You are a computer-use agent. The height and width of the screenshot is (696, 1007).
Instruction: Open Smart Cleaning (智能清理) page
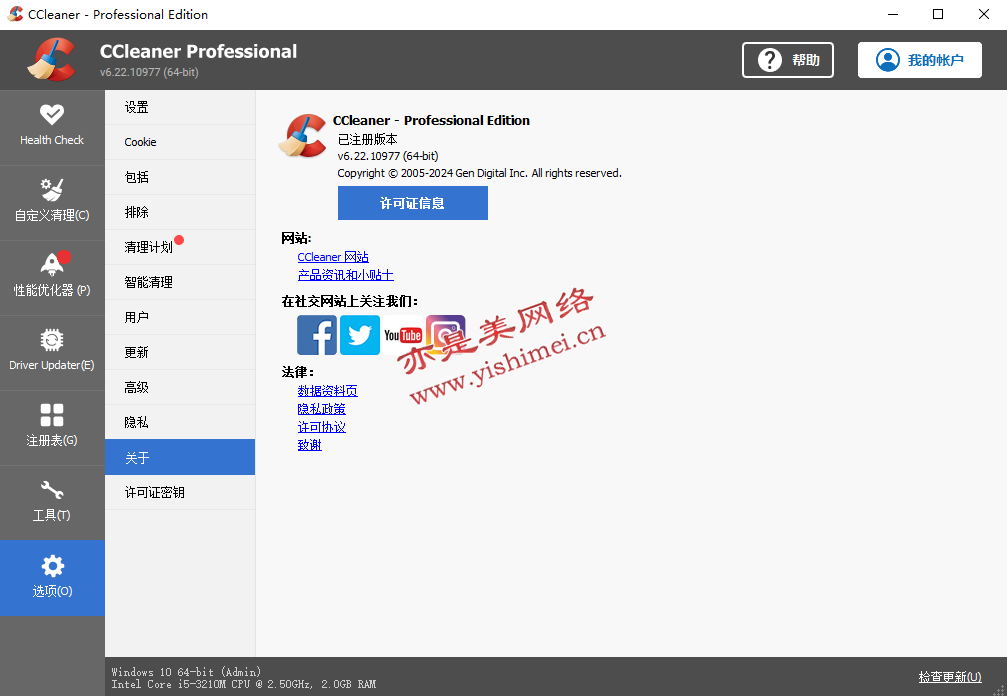point(180,282)
